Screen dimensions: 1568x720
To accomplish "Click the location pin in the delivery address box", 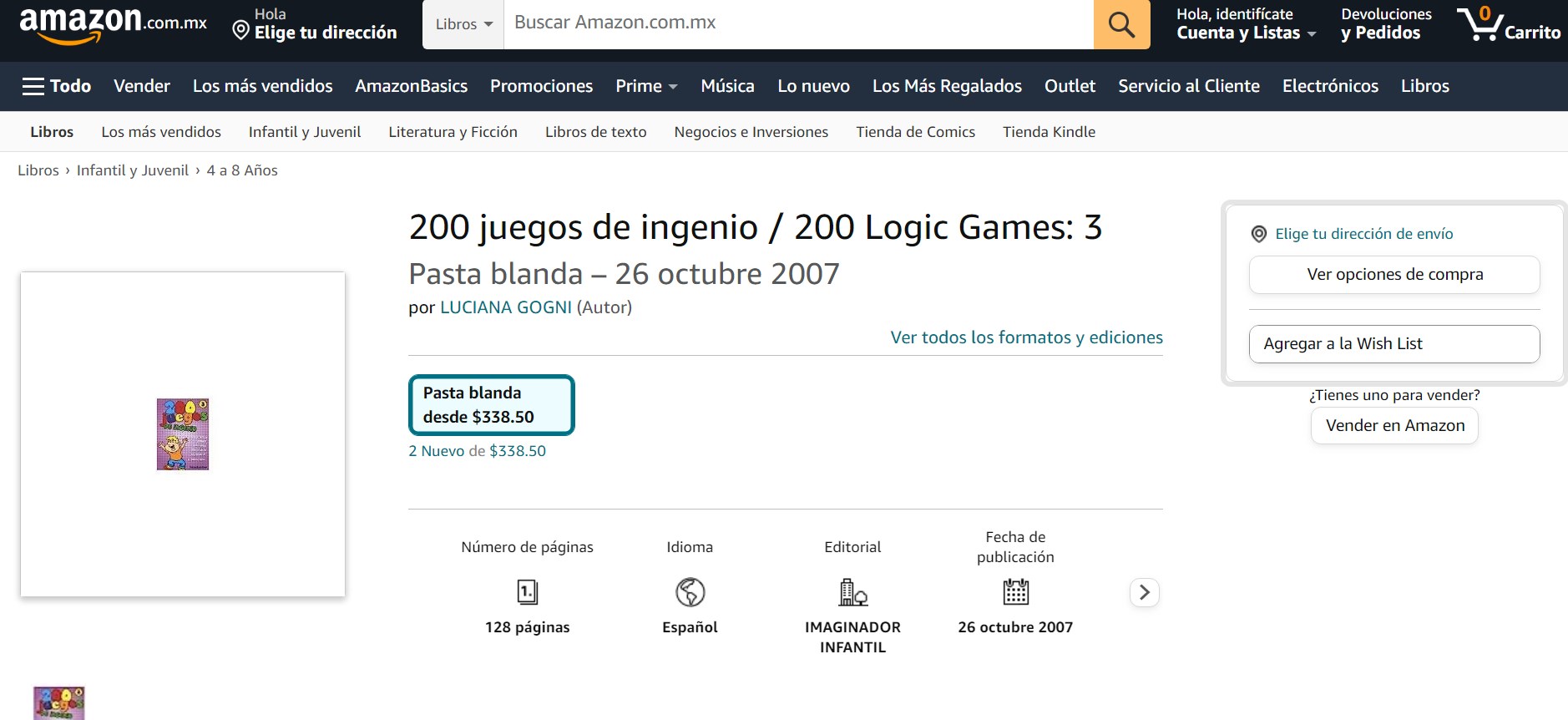I will (x=1259, y=235).
